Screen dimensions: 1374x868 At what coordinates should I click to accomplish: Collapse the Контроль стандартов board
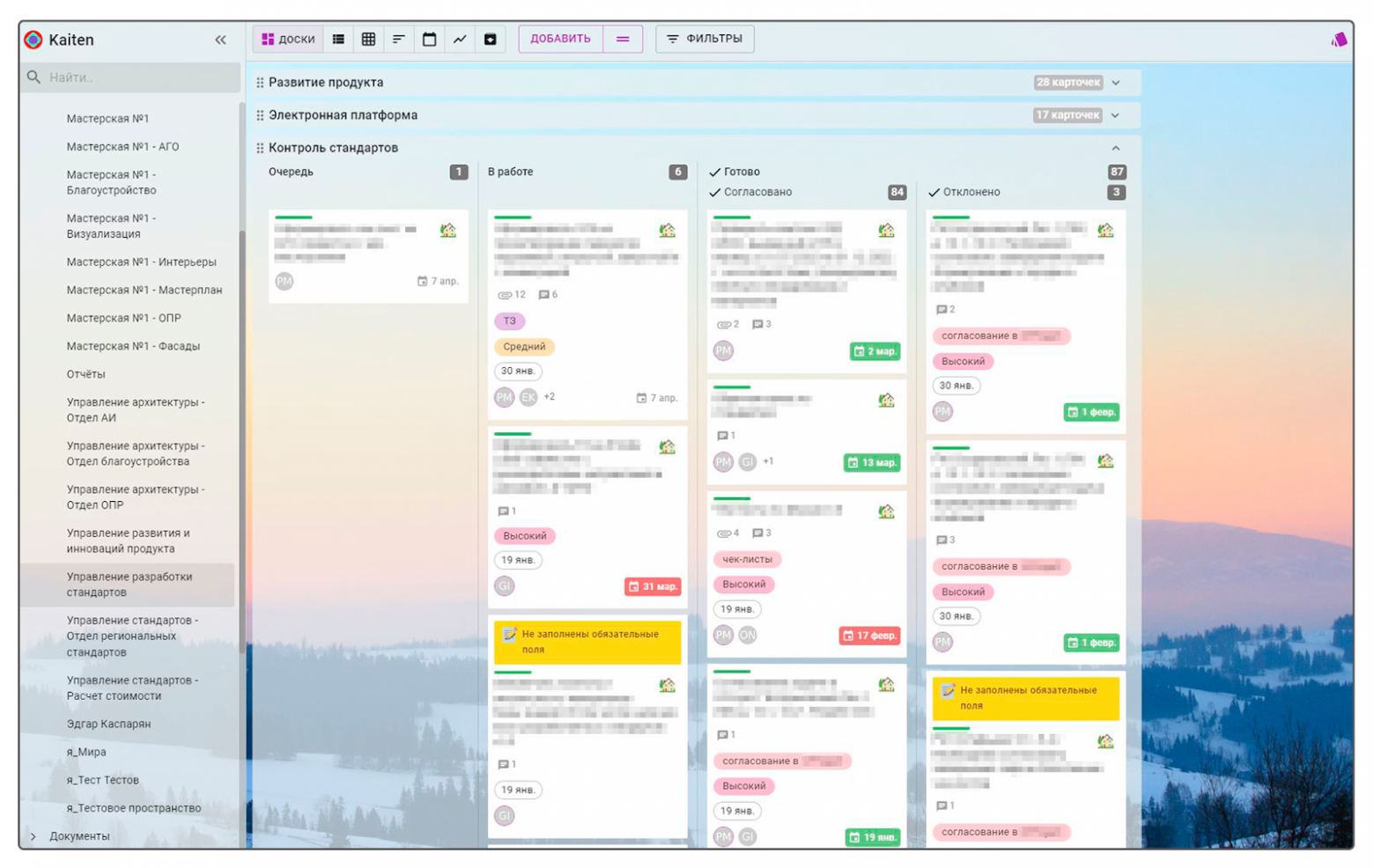[1115, 148]
